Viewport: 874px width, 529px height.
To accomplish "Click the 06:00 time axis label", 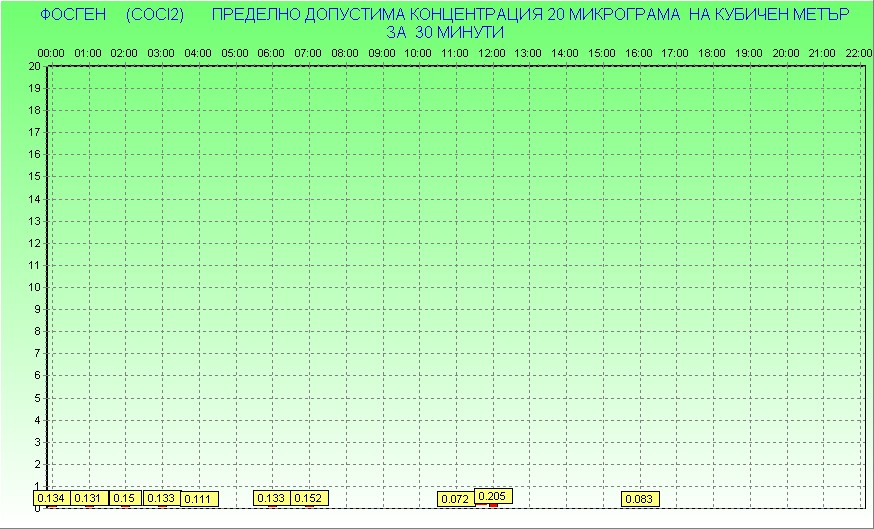I will click(272, 52).
